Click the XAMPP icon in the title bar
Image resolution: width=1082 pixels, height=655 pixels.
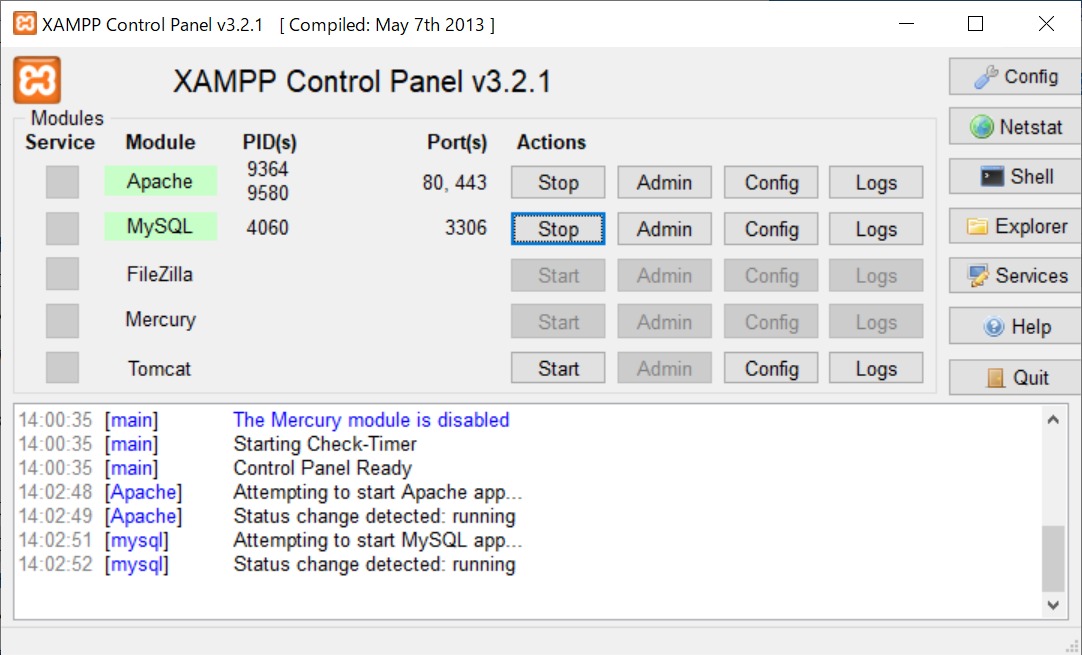(25, 23)
